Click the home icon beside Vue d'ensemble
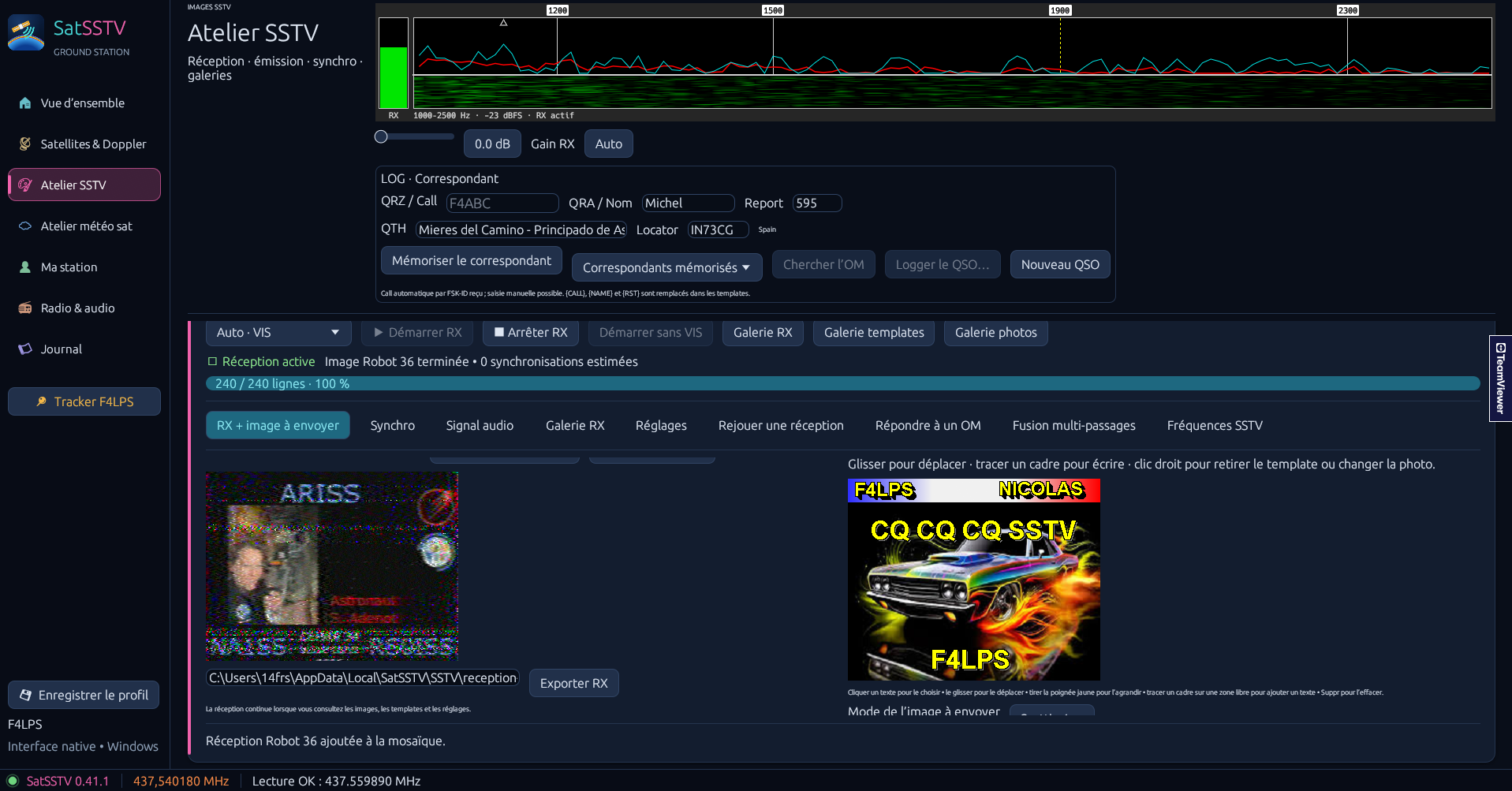Viewport: 1512px width, 791px height. 25,103
